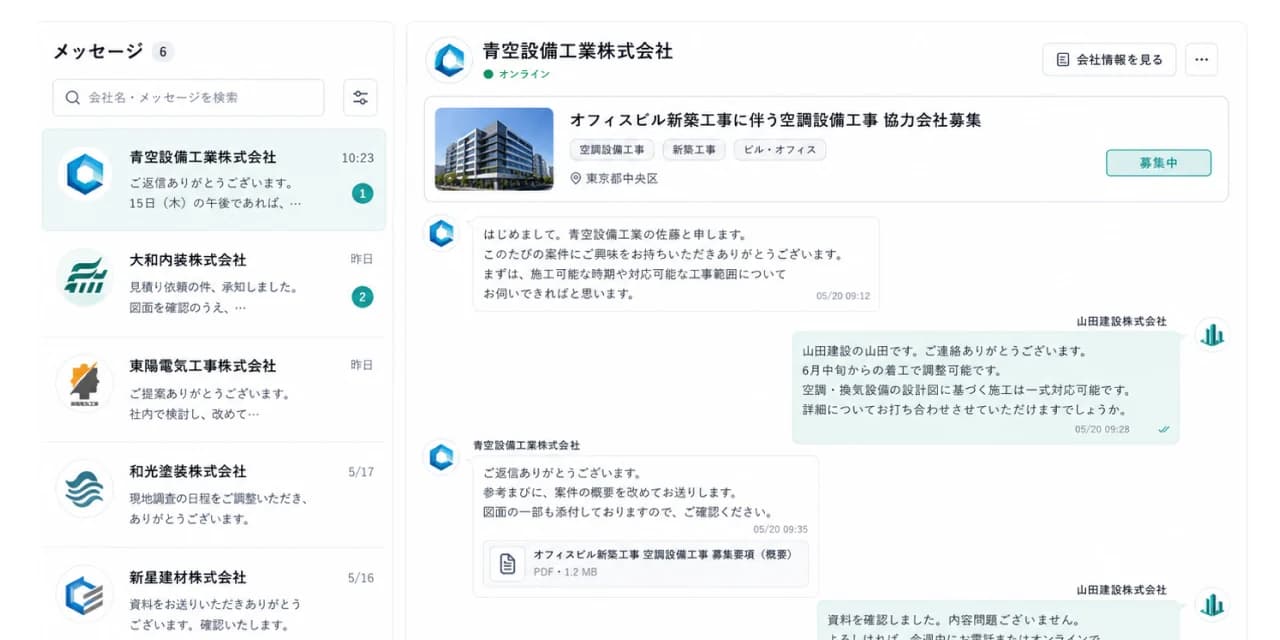This screenshot has width=1280, height=640.
Task: Click the オンライン status indicator
Action: (x=517, y=74)
